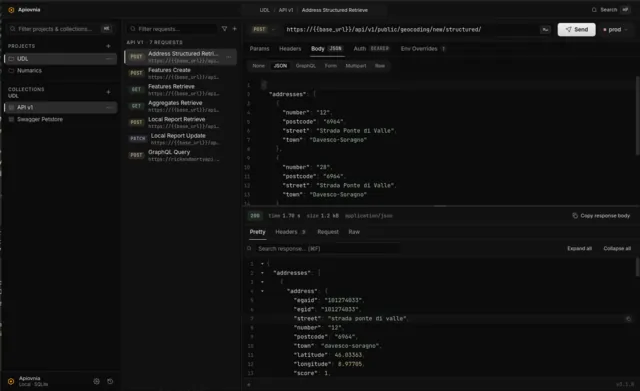Click the Apiownia logo in title bar
This screenshot has width=640, height=391.
point(11,10)
